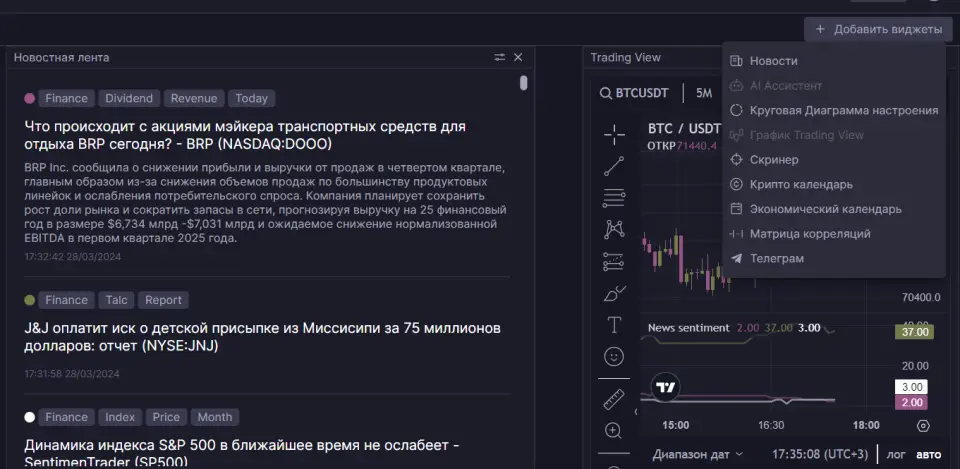Open news feed filter settings icon
The height and width of the screenshot is (469, 960).
[500, 57]
